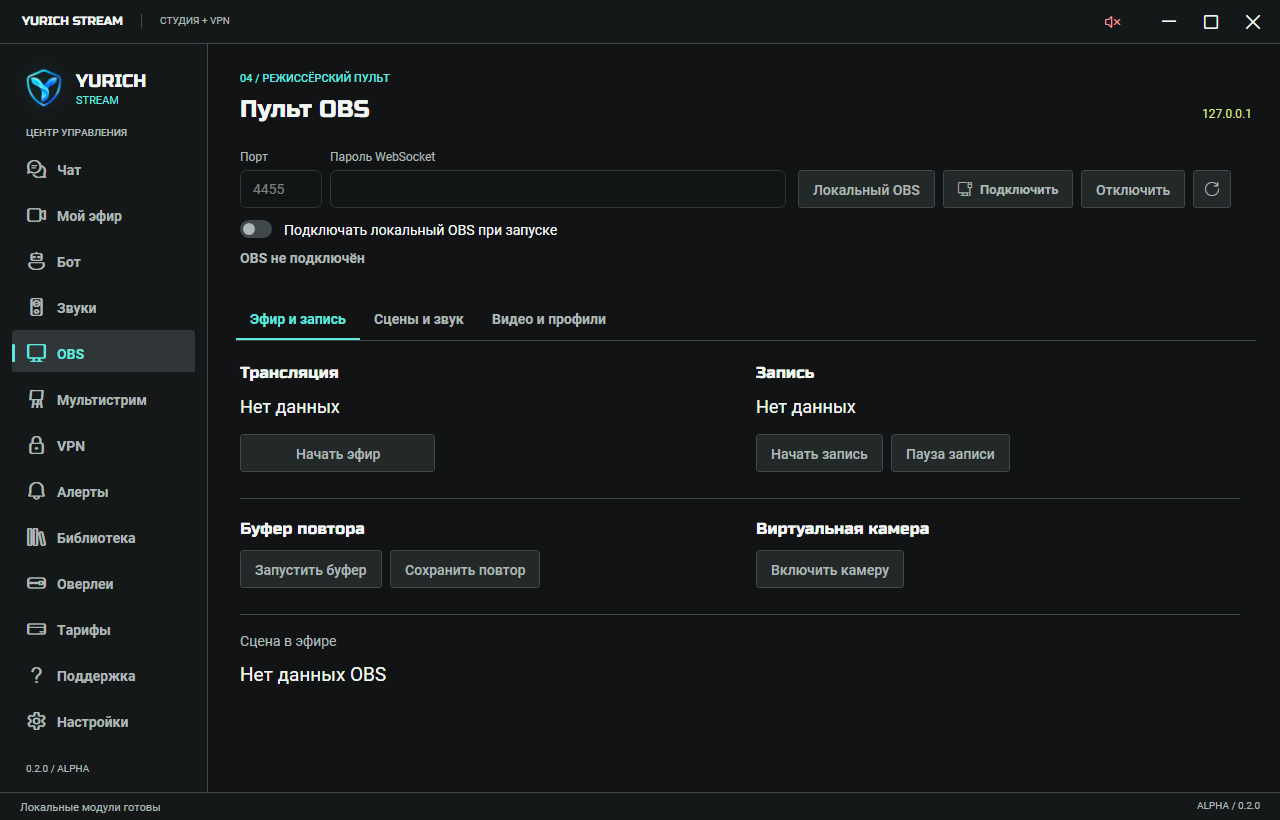Click the Tariffs card icon
This screenshot has width=1280, height=820.
point(37,630)
